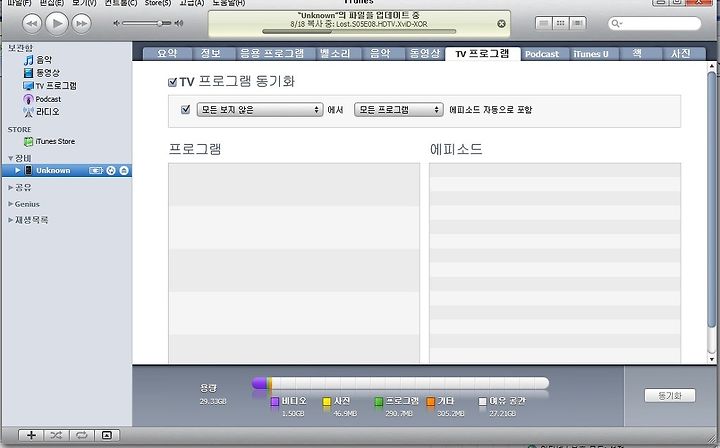Image resolution: width=720 pixels, height=448 pixels.
Task: Click the orange 기타 capacity swatch
Action: [430, 402]
